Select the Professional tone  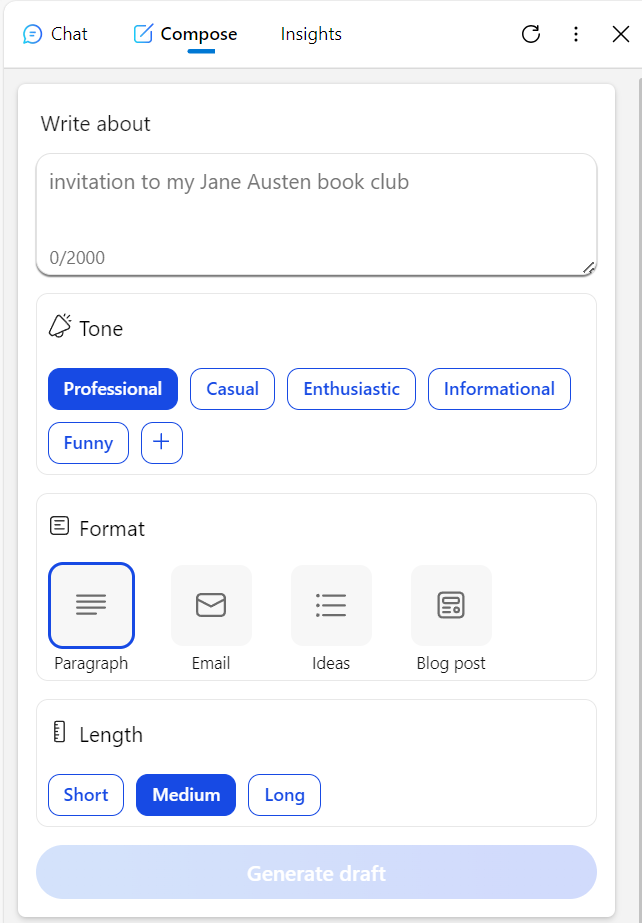point(113,389)
